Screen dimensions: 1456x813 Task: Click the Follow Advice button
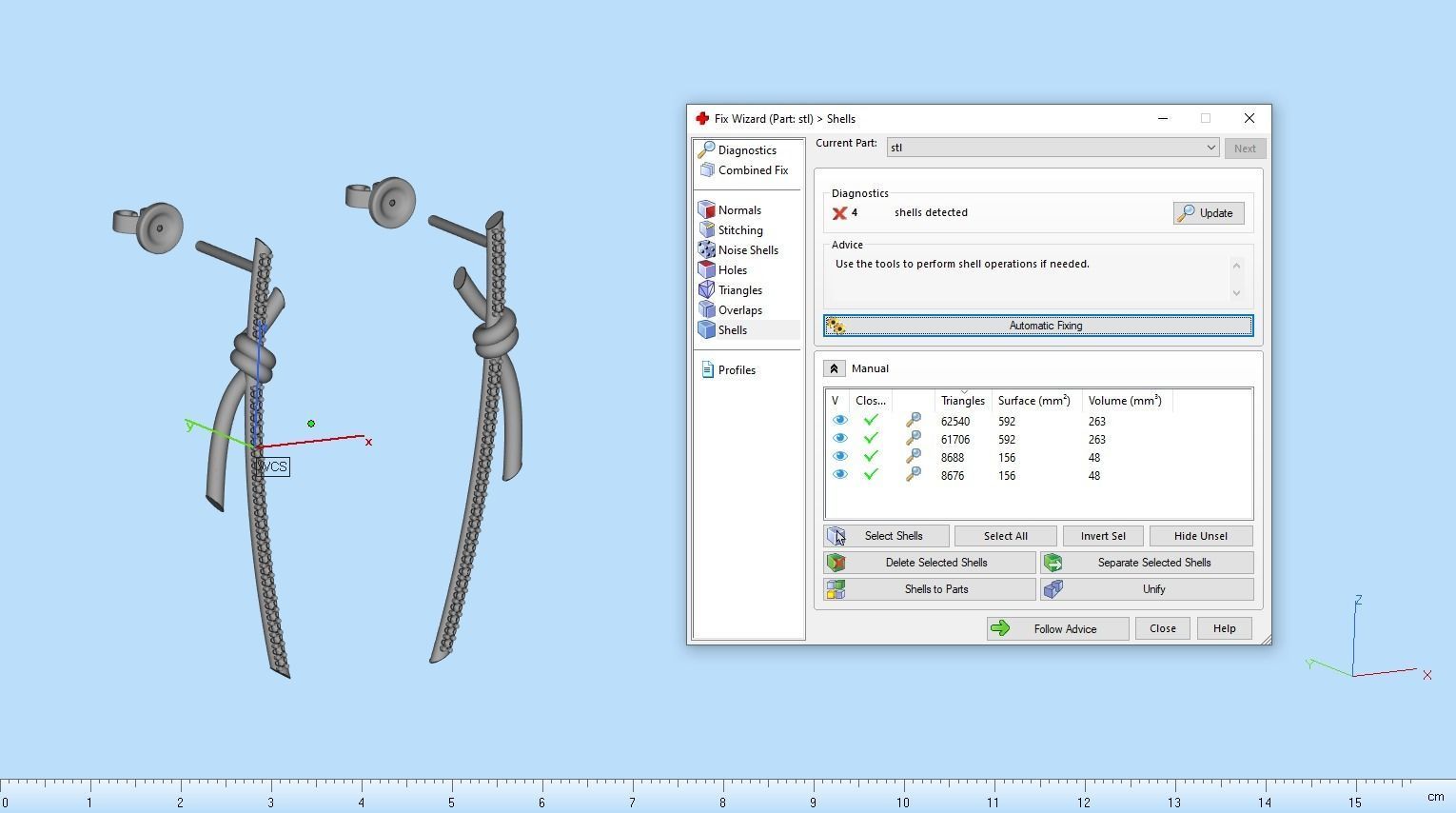pyautogui.click(x=1058, y=628)
